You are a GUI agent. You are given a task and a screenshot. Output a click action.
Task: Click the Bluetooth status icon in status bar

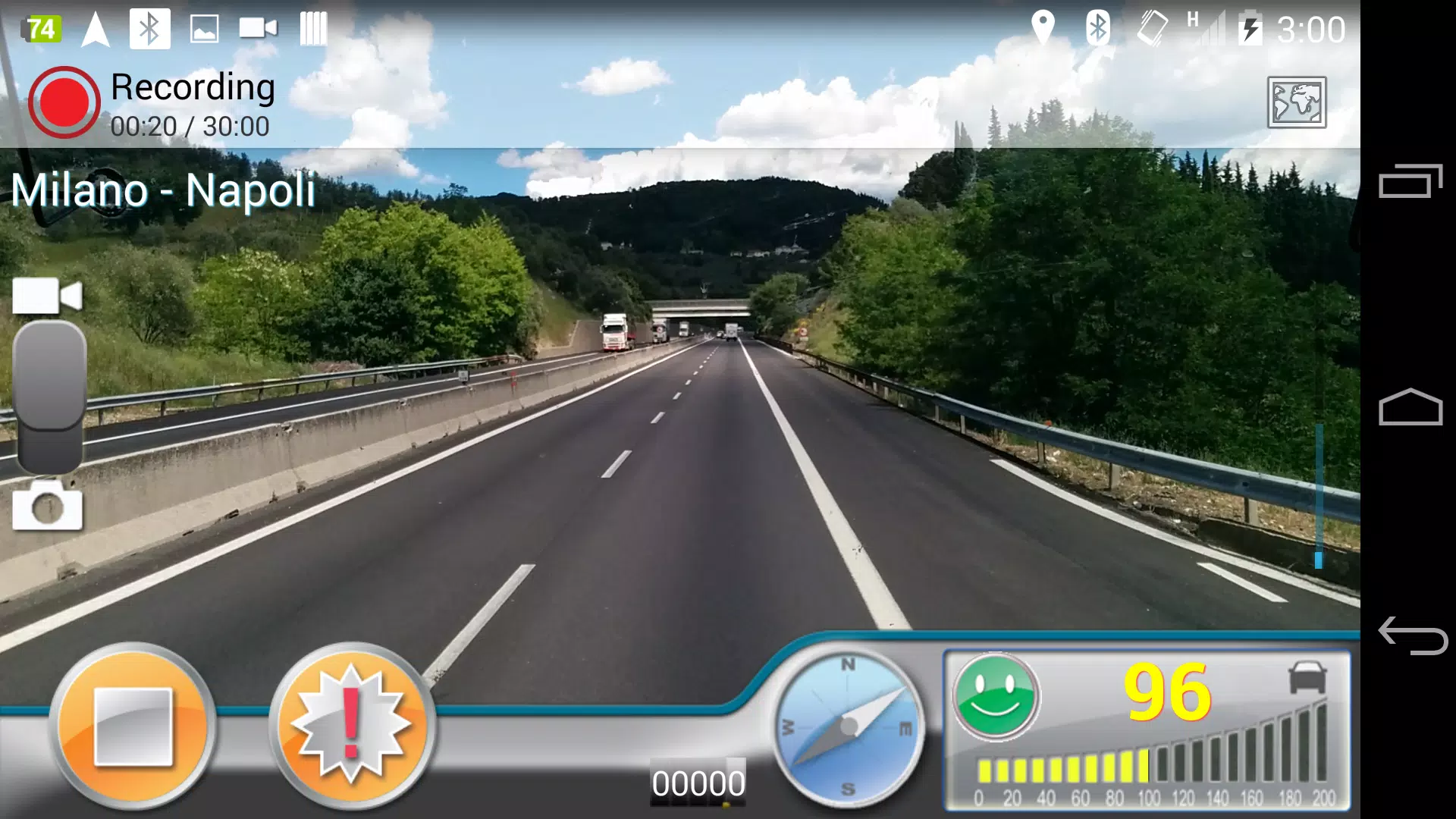[x=1098, y=27]
